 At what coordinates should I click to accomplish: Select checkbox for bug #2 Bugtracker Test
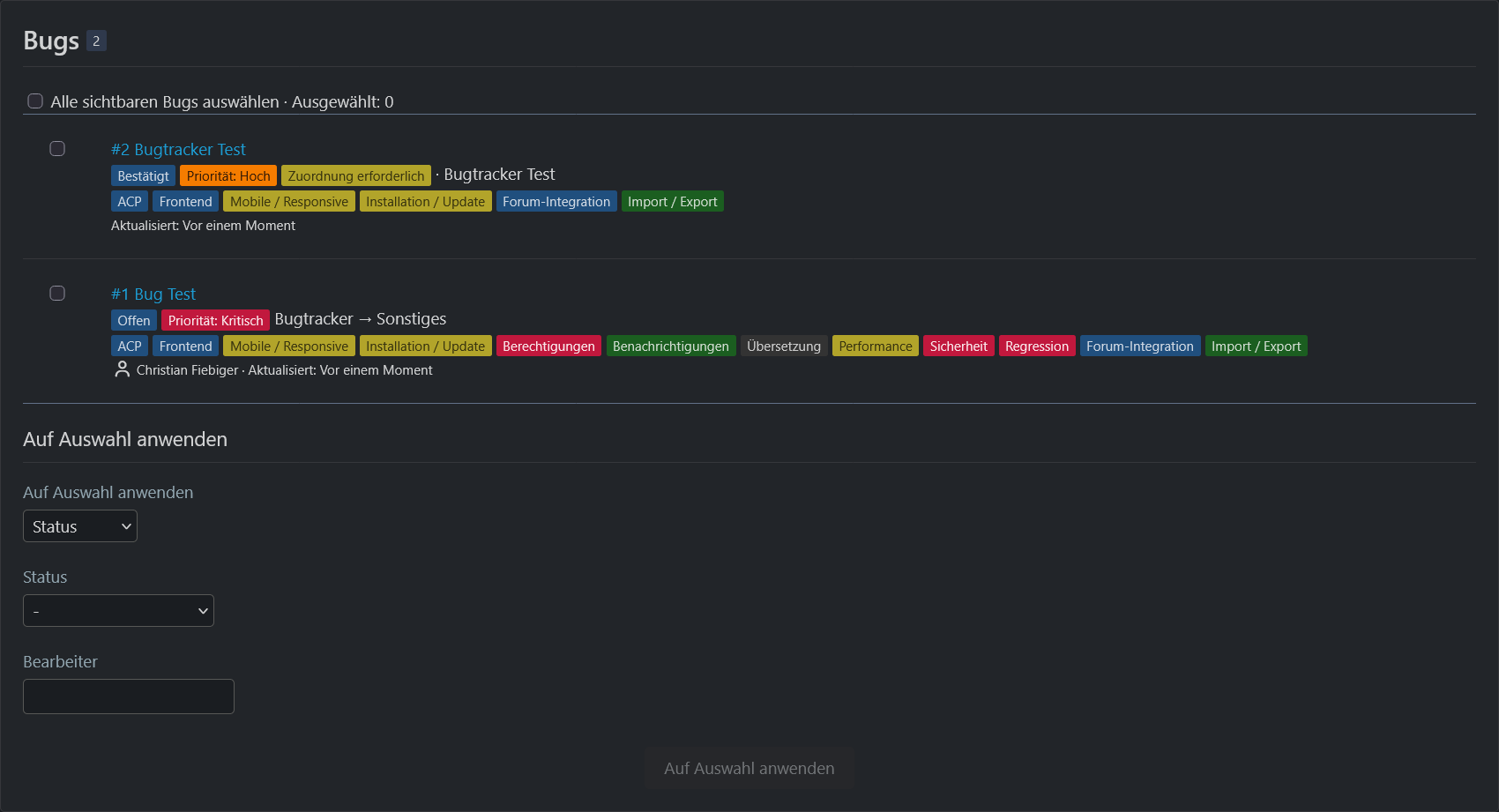(x=57, y=149)
